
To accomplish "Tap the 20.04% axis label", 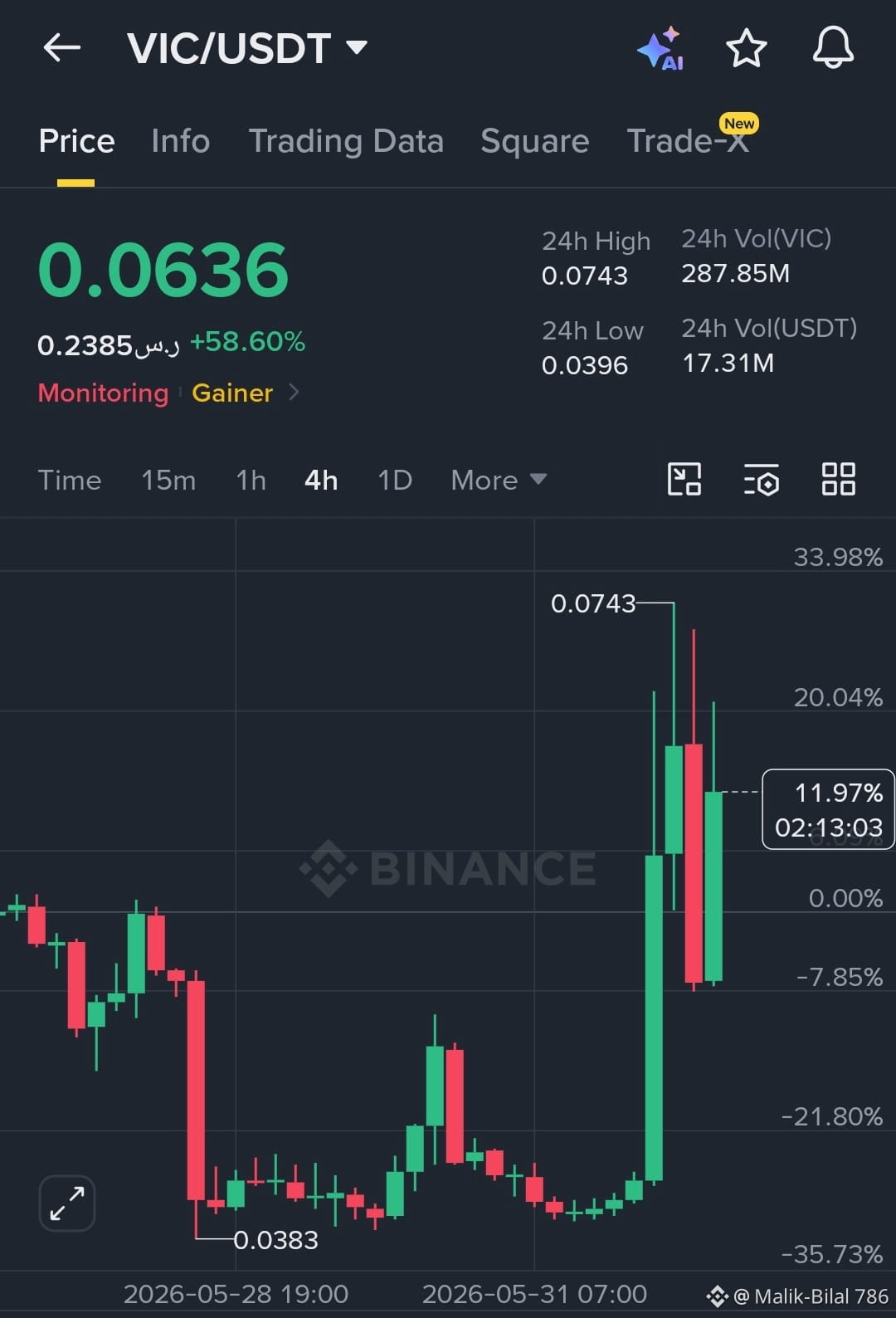I will [838, 697].
